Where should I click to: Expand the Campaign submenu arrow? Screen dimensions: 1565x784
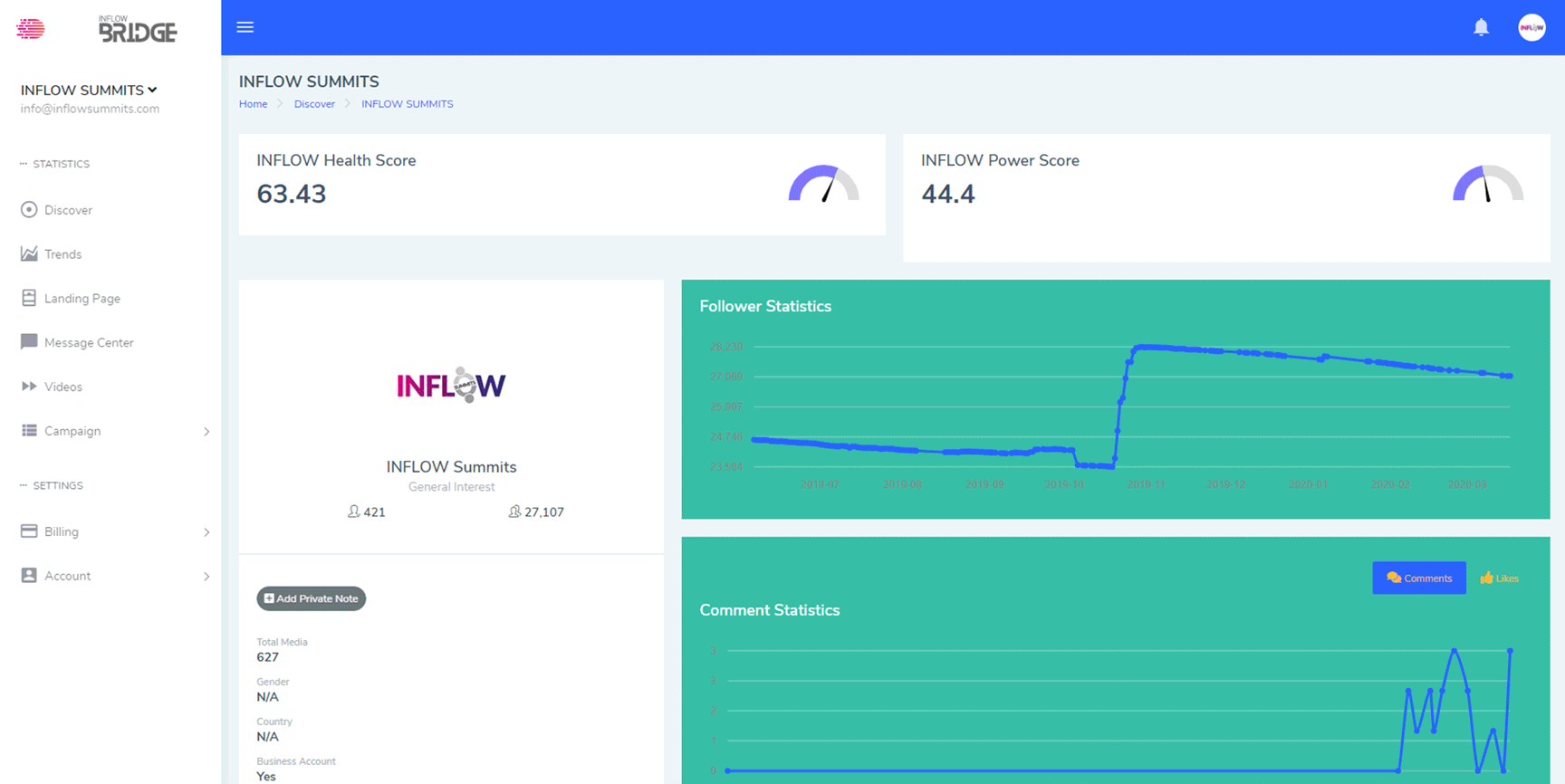coord(206,432)
